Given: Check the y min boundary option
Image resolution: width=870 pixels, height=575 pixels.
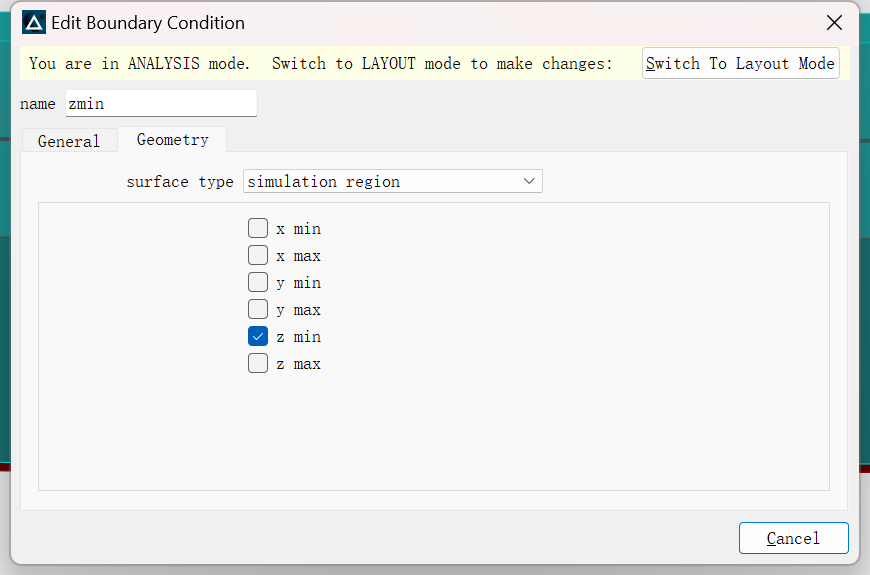Looking at the screenshot, I should pos(258,283).
